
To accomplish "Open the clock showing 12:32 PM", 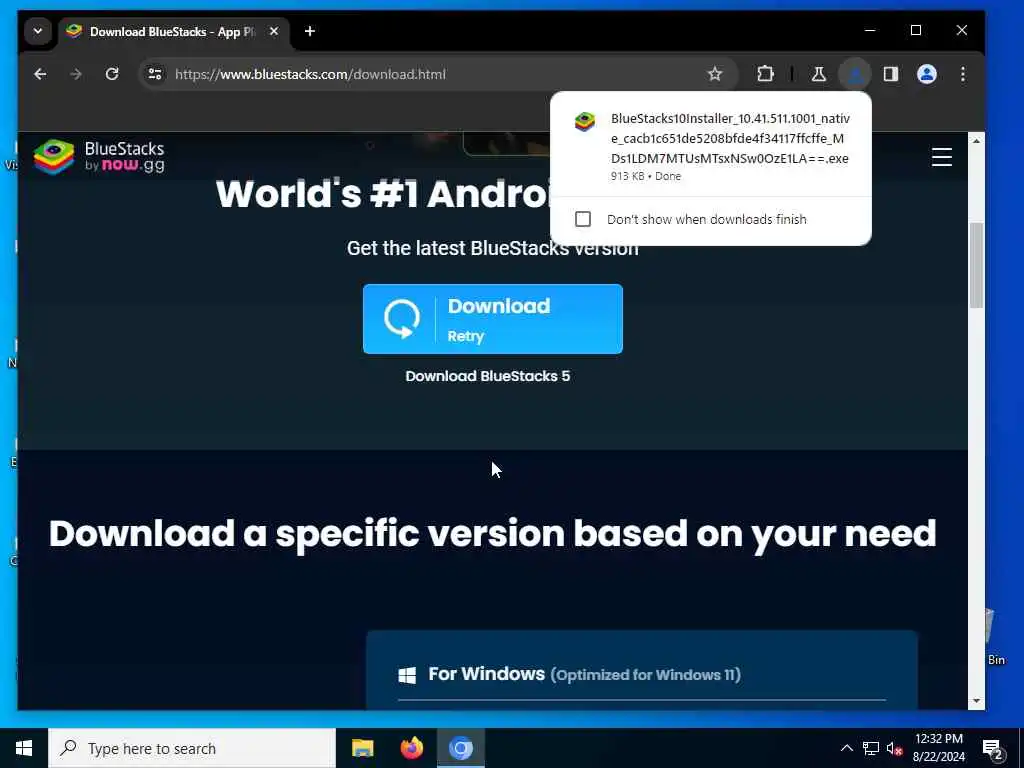I will (x=939, y=748).
